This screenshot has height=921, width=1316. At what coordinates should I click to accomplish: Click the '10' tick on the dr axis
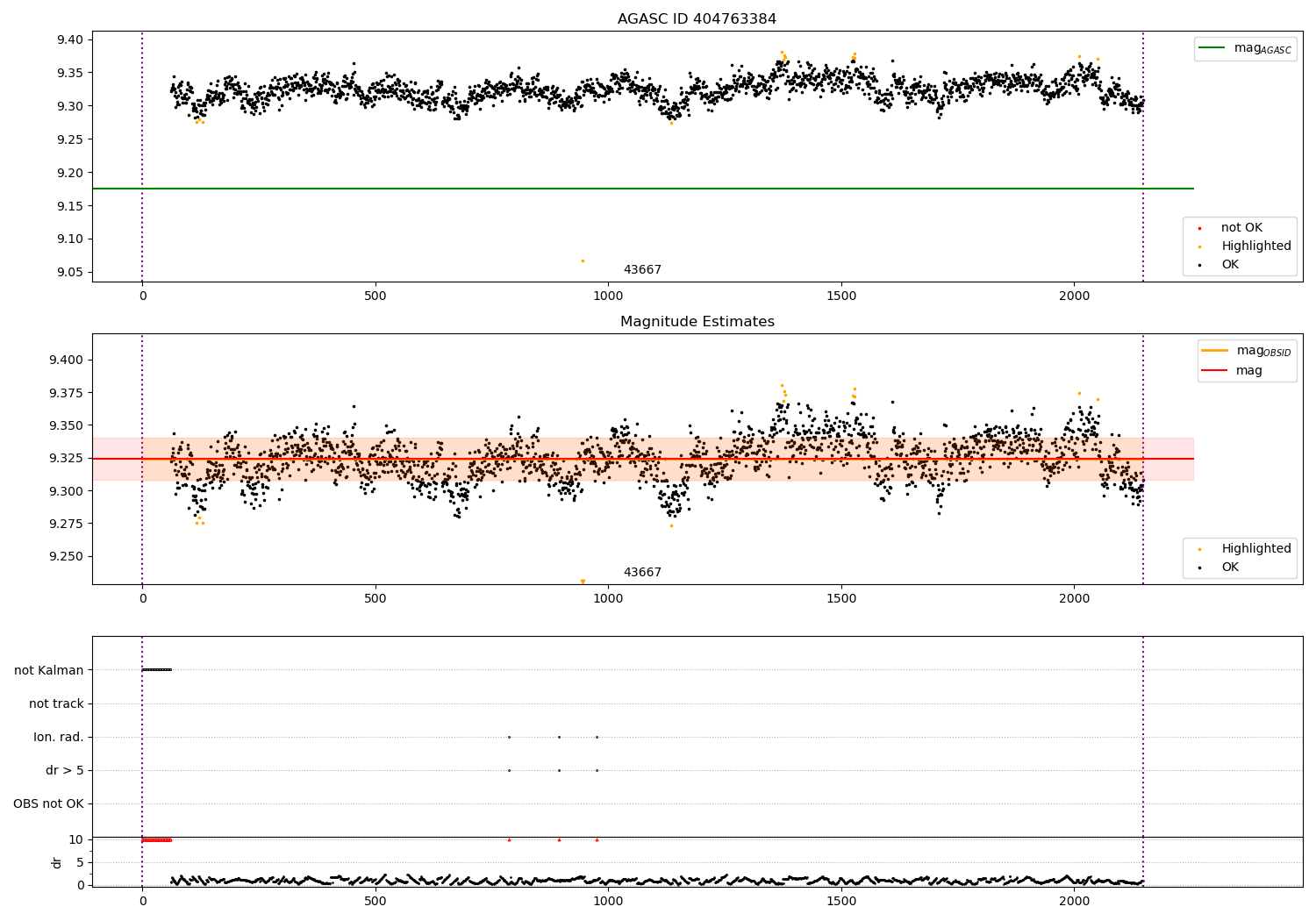(x=76, y=839)
